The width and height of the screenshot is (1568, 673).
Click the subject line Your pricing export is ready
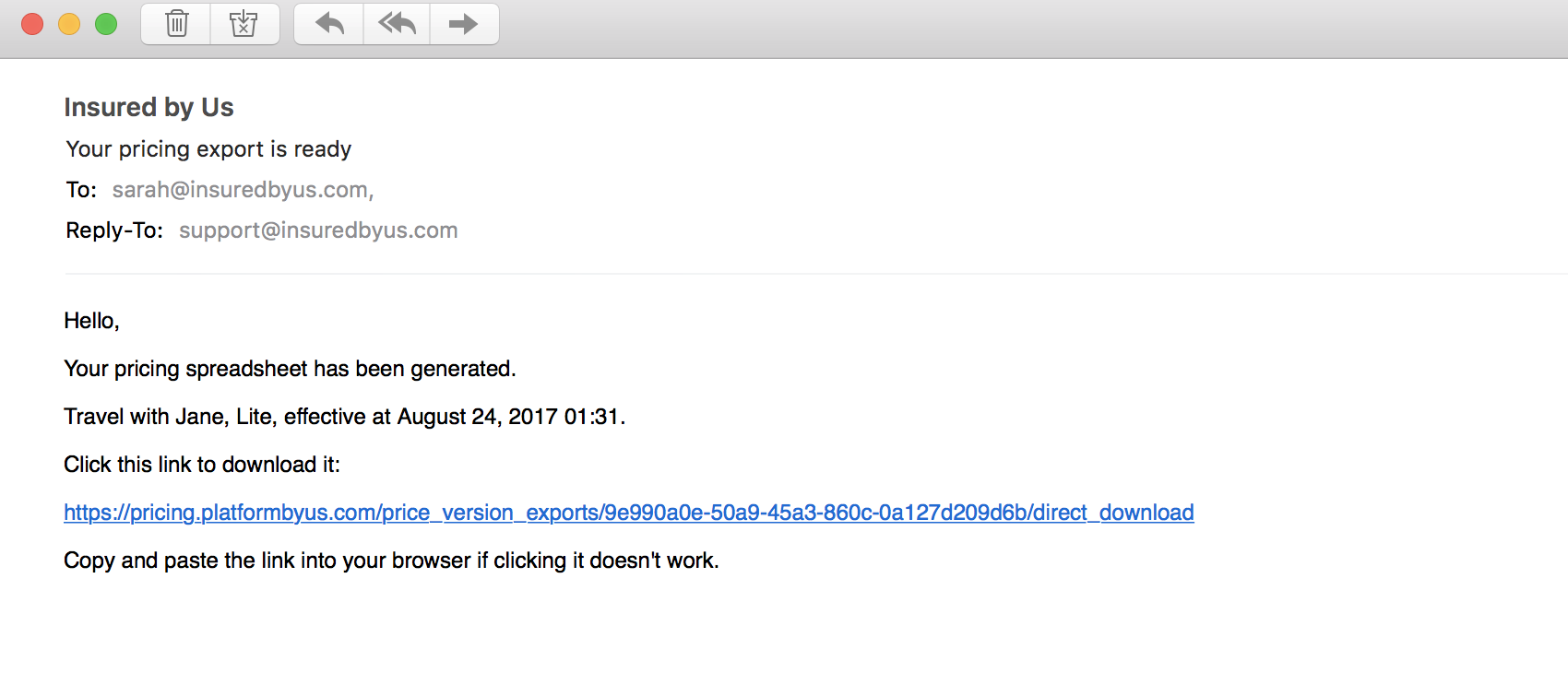pyautogui.click(x=208, y=149)
